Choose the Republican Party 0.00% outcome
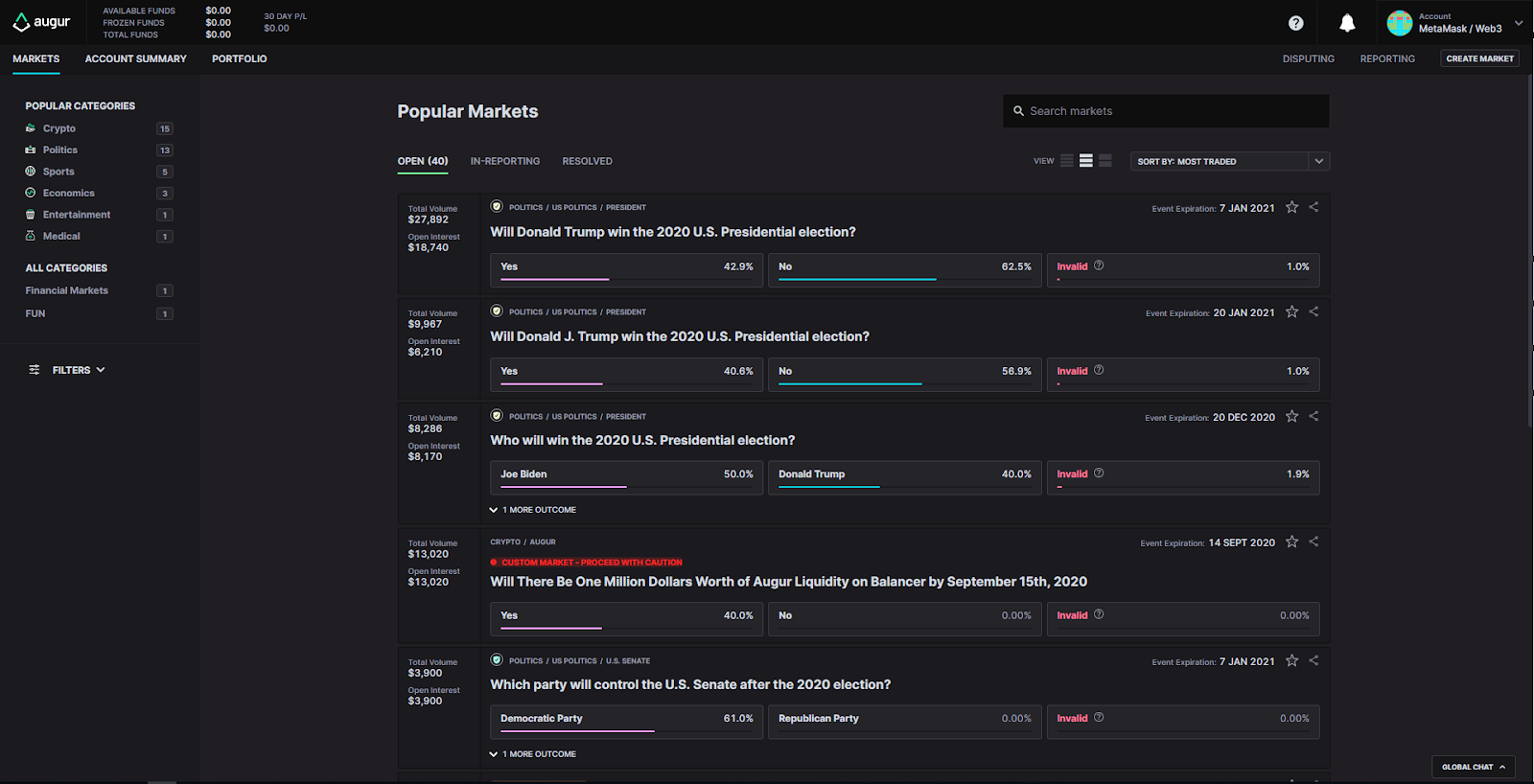This screenshot has width=1534, height=784. point(905,722)
